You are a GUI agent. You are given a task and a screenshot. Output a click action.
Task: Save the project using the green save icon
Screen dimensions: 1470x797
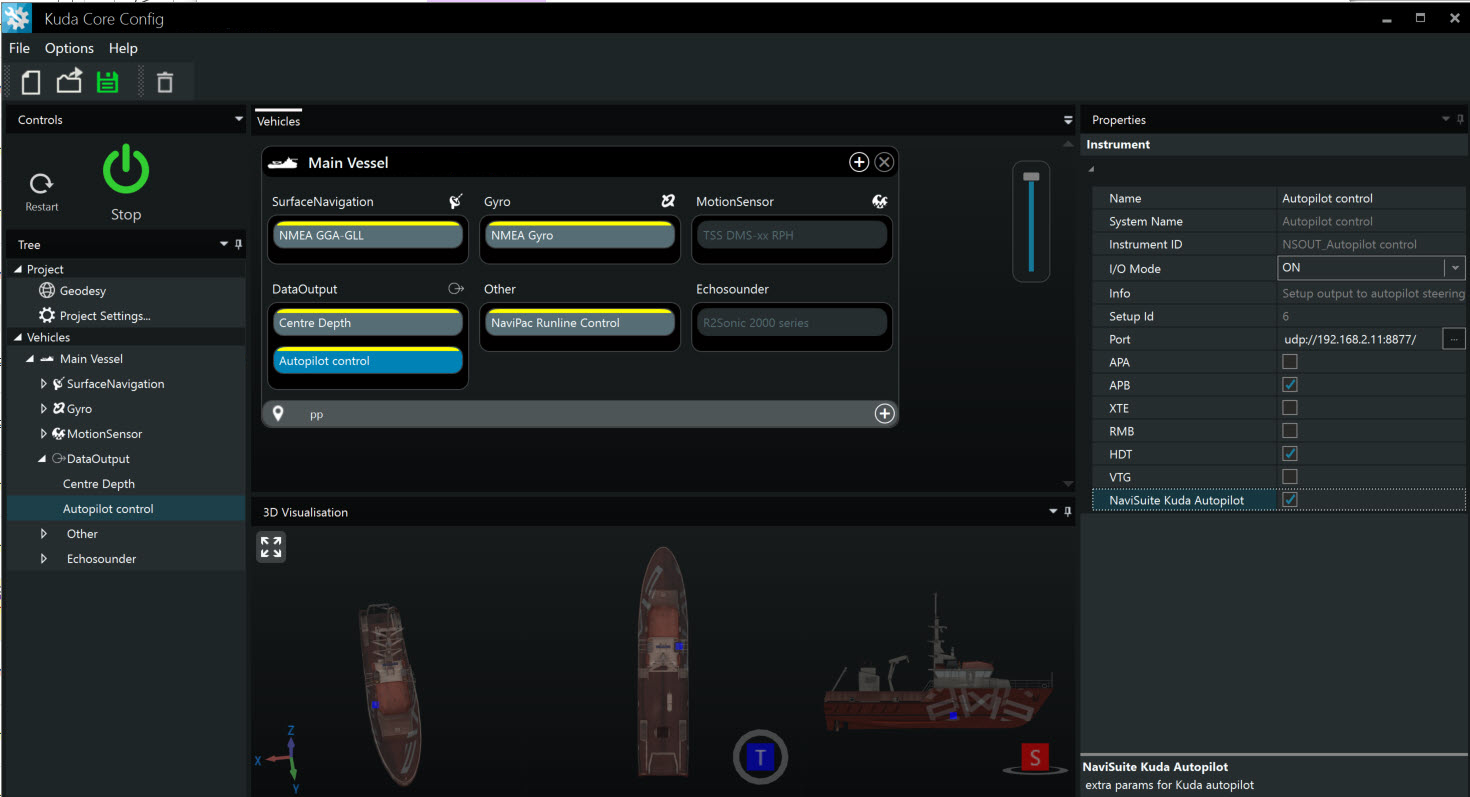(x=107, y=81)
